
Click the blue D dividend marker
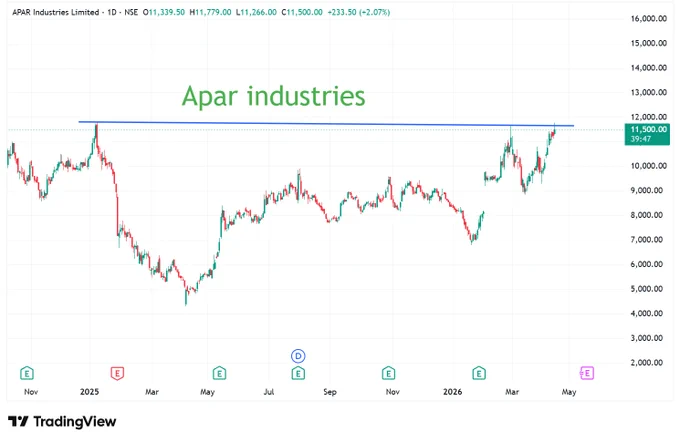point(298,356)
